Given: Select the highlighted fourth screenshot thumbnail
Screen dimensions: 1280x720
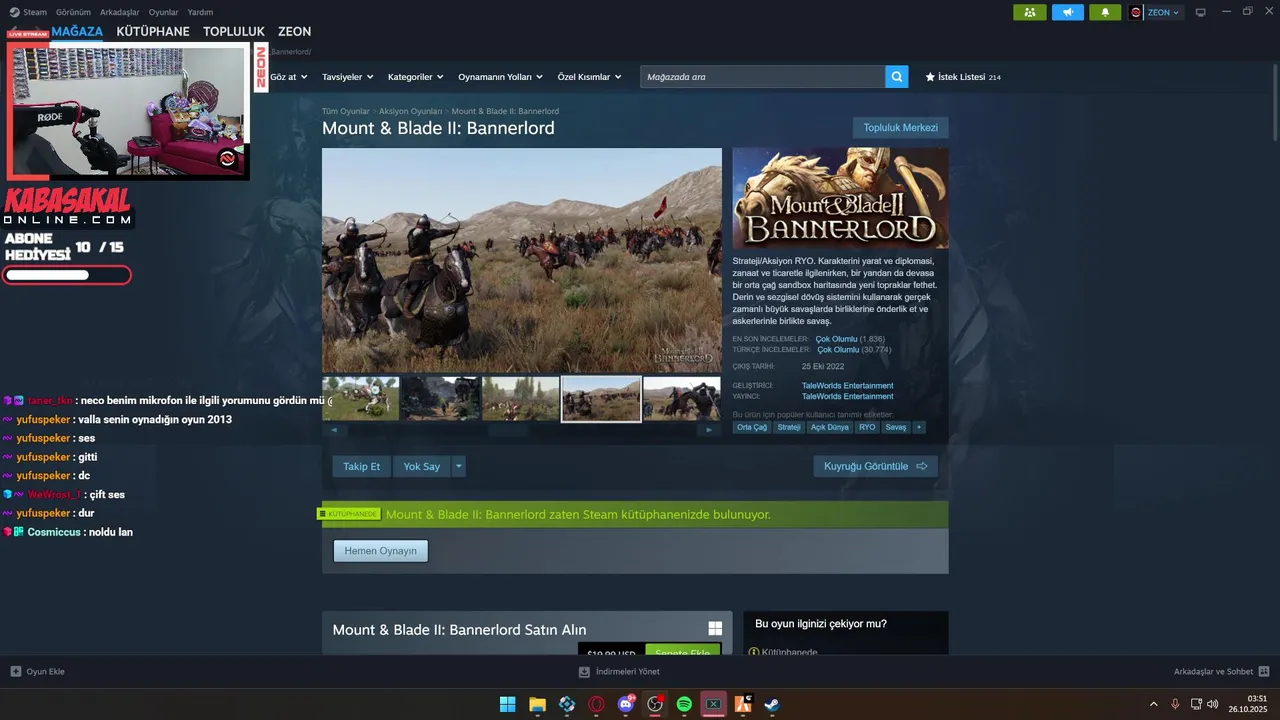Looking at the screenshot, I should pyautogui.click(x=601, y=399).
